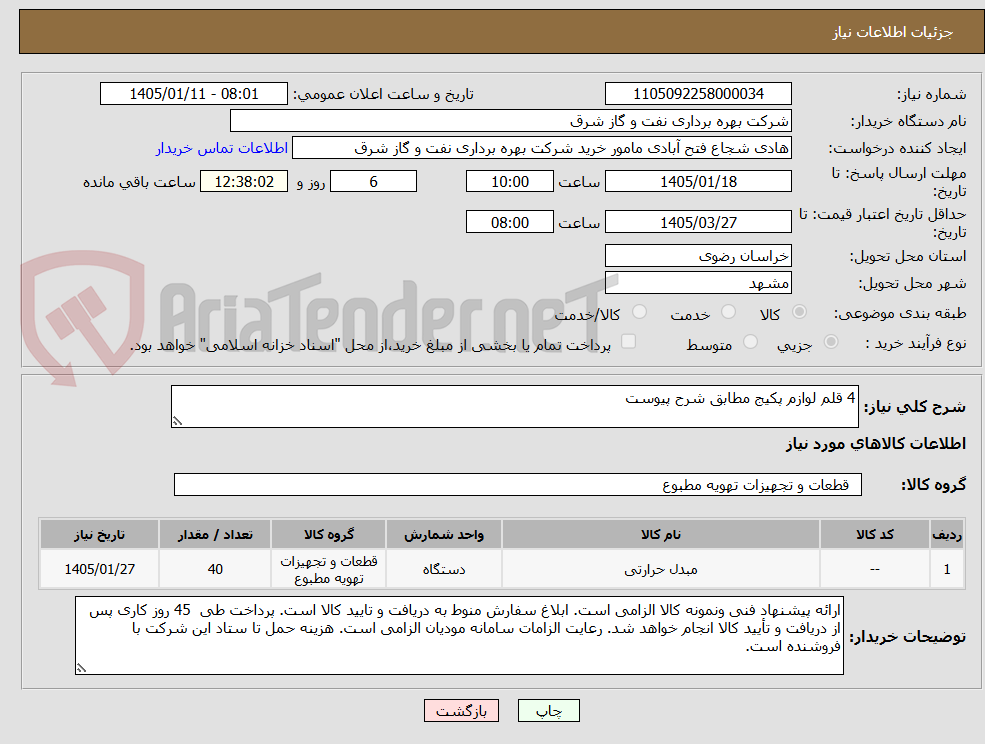This screenshot has height=744, width=985.
Task: Click the بازگشت (back) button
Action: coord(461,711)
